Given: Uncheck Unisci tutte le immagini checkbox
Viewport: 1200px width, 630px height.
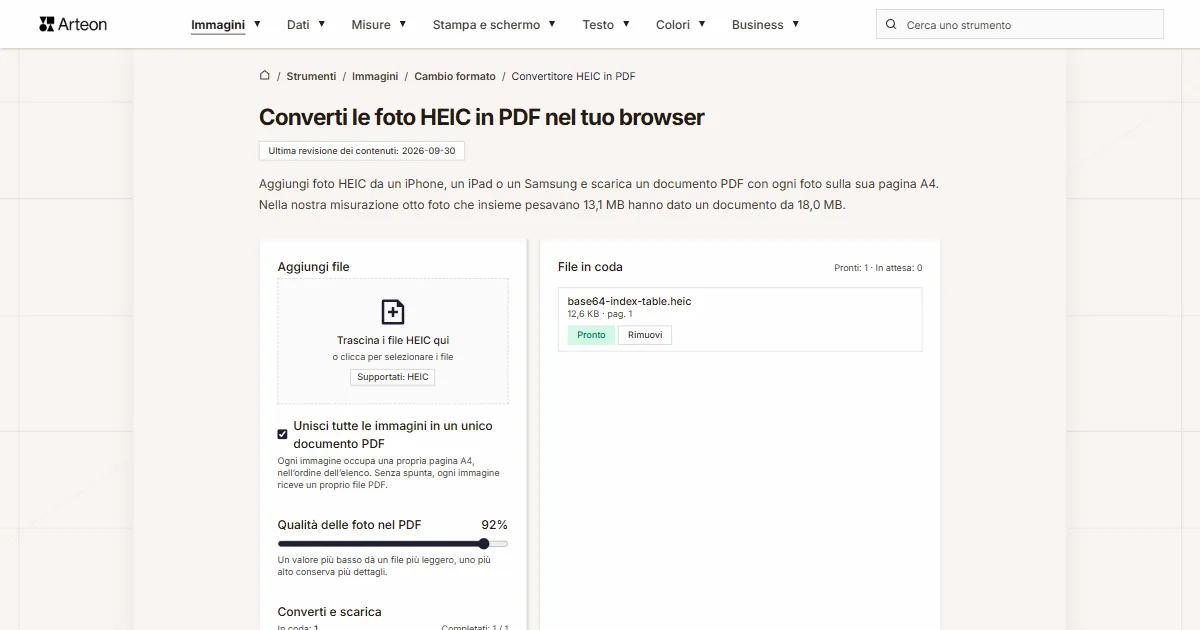Looking at the screenshot, I should 283,434.
